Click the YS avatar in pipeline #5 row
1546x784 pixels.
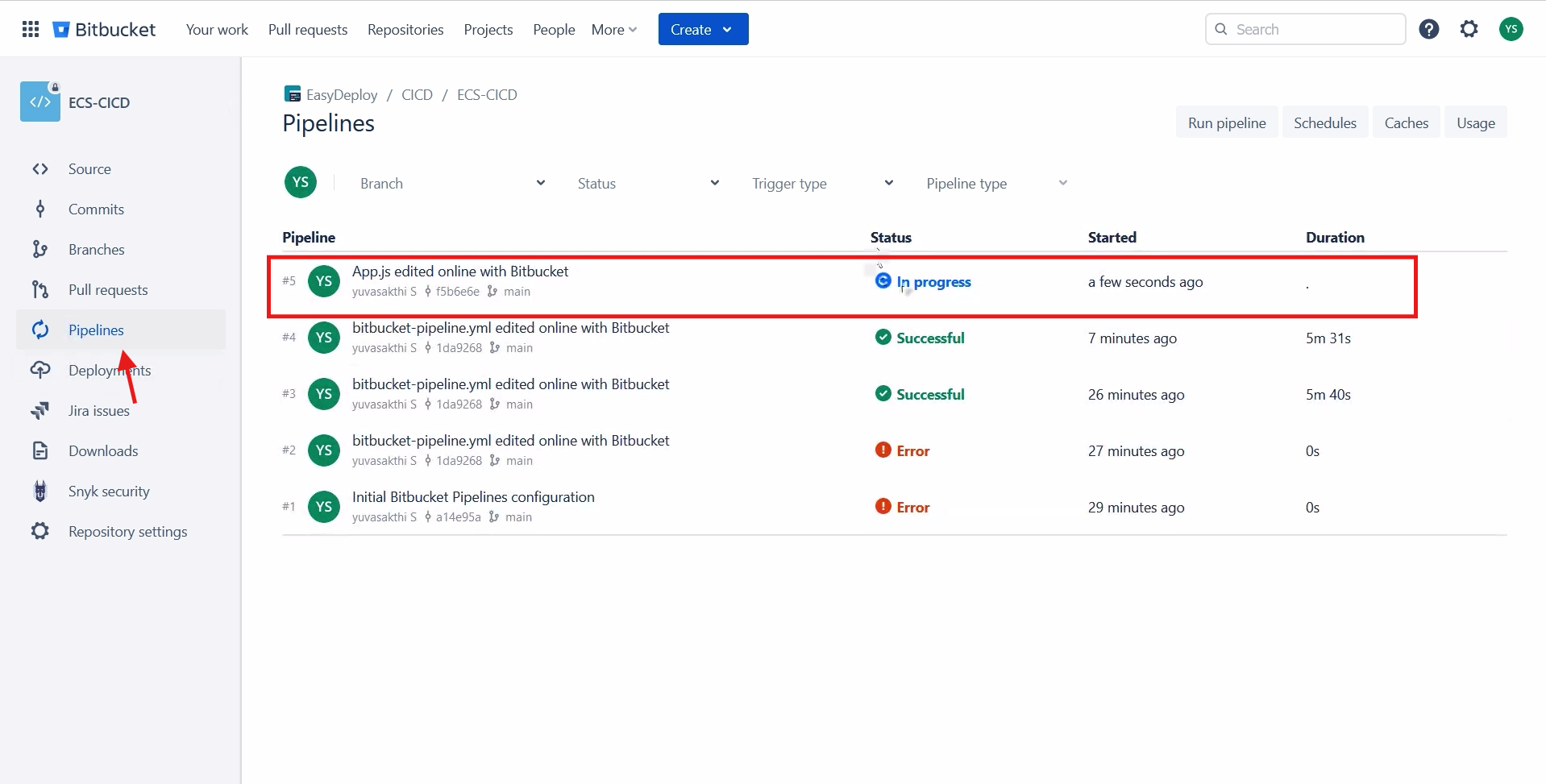324,281
